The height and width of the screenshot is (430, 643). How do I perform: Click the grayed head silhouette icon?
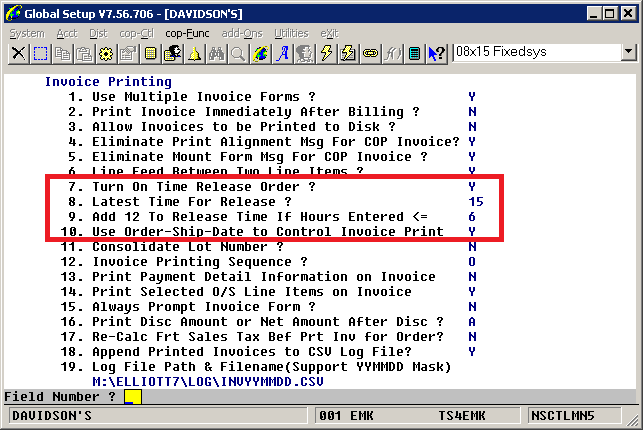click(x=304, y=54)
